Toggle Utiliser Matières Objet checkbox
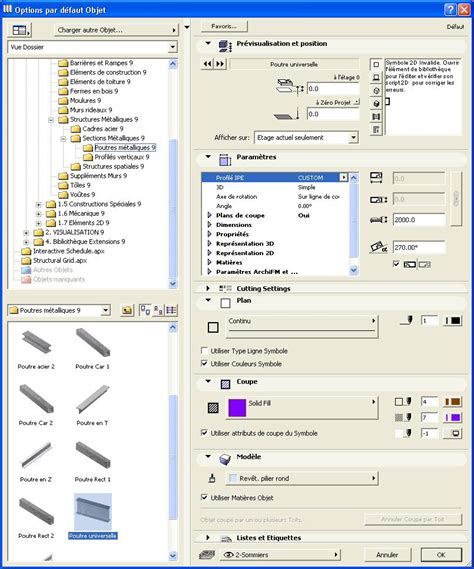The width and height of the screenshot is (474, 569). coord(204,498)
